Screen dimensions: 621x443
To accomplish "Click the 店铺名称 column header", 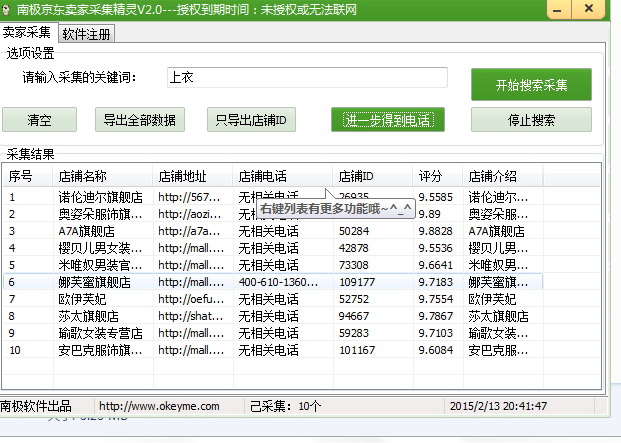I will coord(102,176).
